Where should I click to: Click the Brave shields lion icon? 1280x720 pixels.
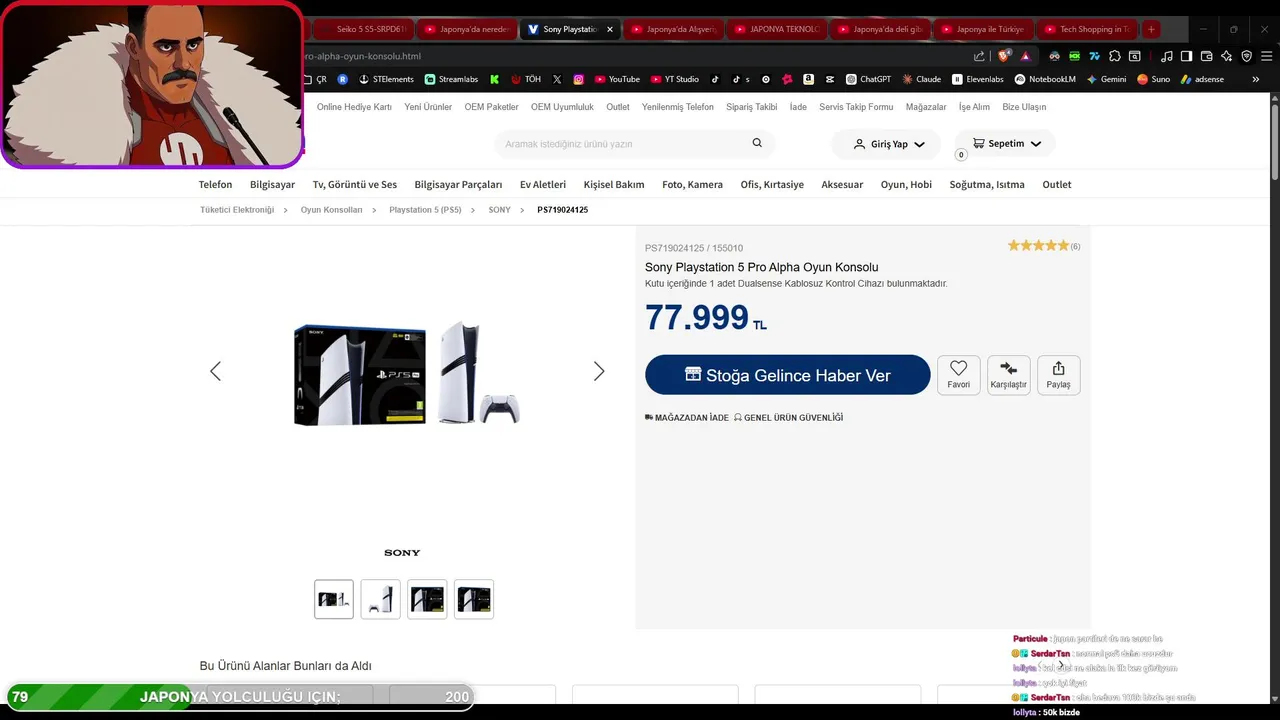[x=1005, y=56]
